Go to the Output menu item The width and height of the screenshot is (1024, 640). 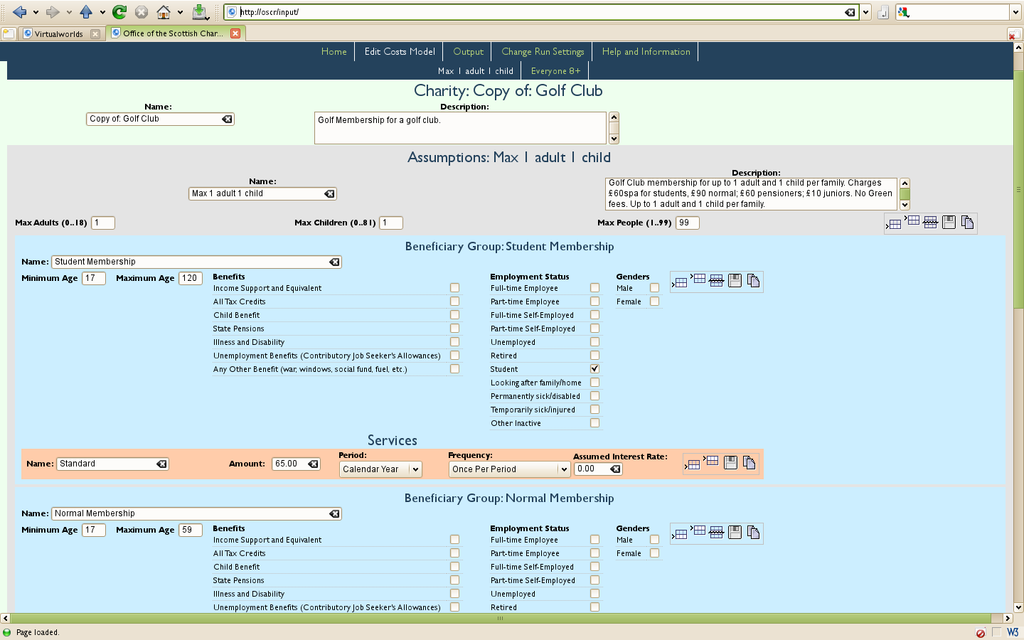pos(468,52)
